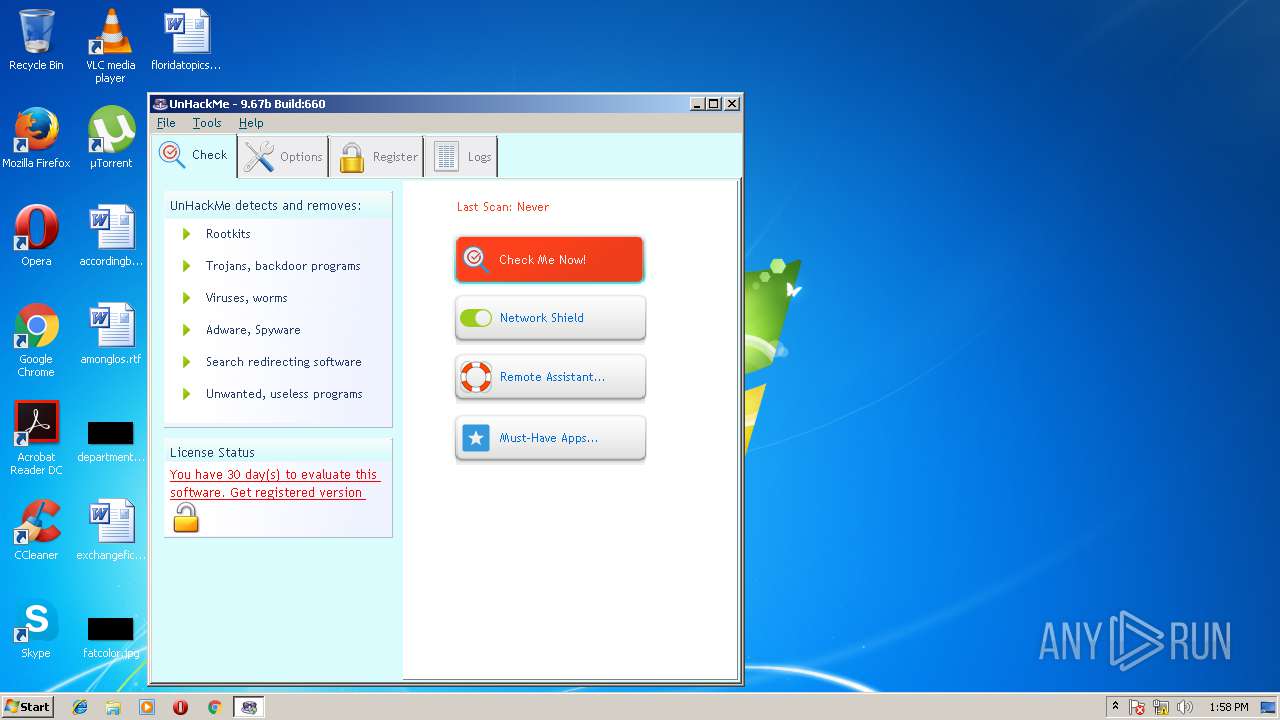The height and width of the screenshot is (720, 1280).
Task: Open the Windows Start menu
Action: pyautogui.click(x=27, y=707)
